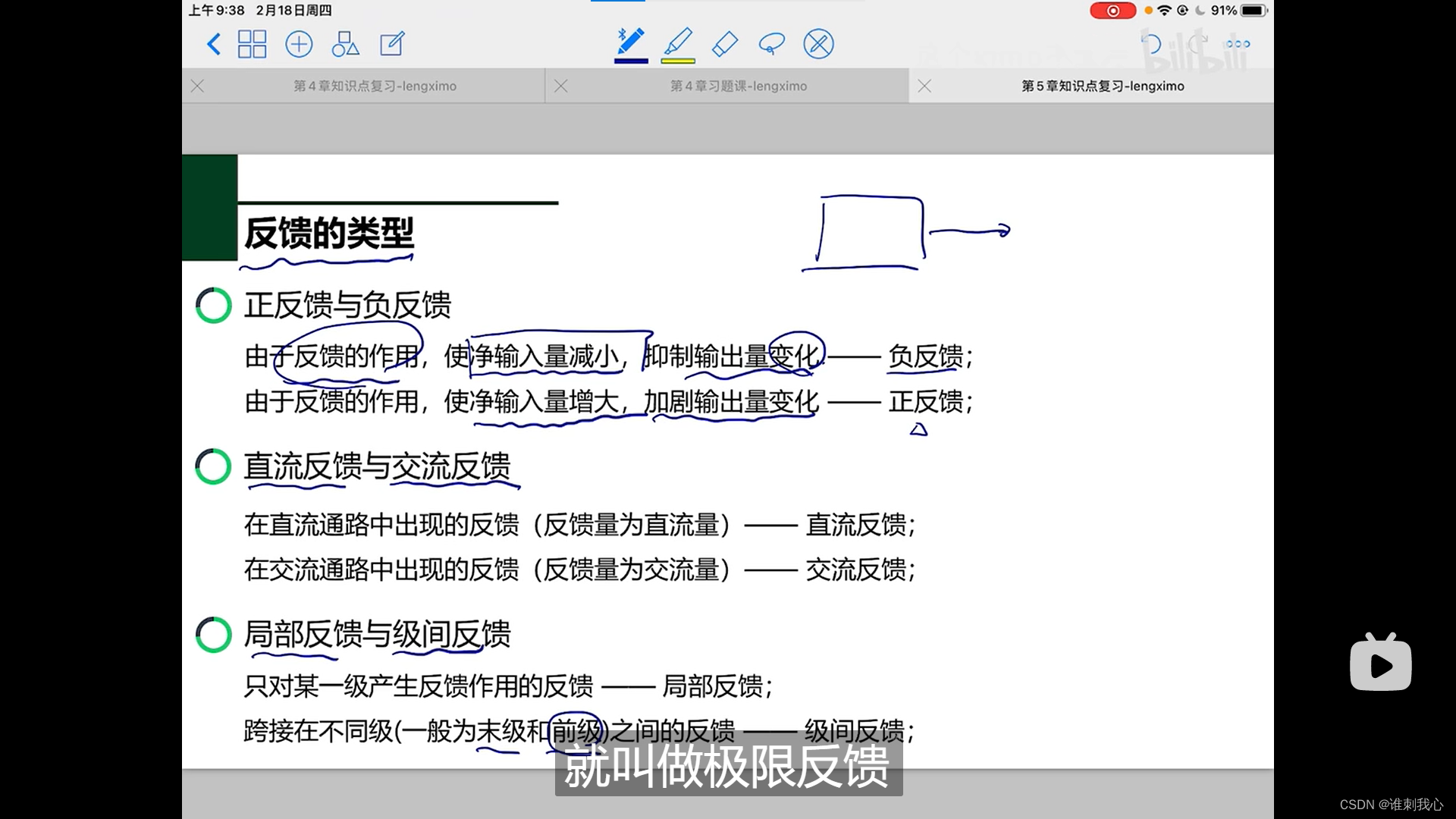Select the blue pen tool
Viewport: 1456px width, 819px height.
click(x=630, y=41)
